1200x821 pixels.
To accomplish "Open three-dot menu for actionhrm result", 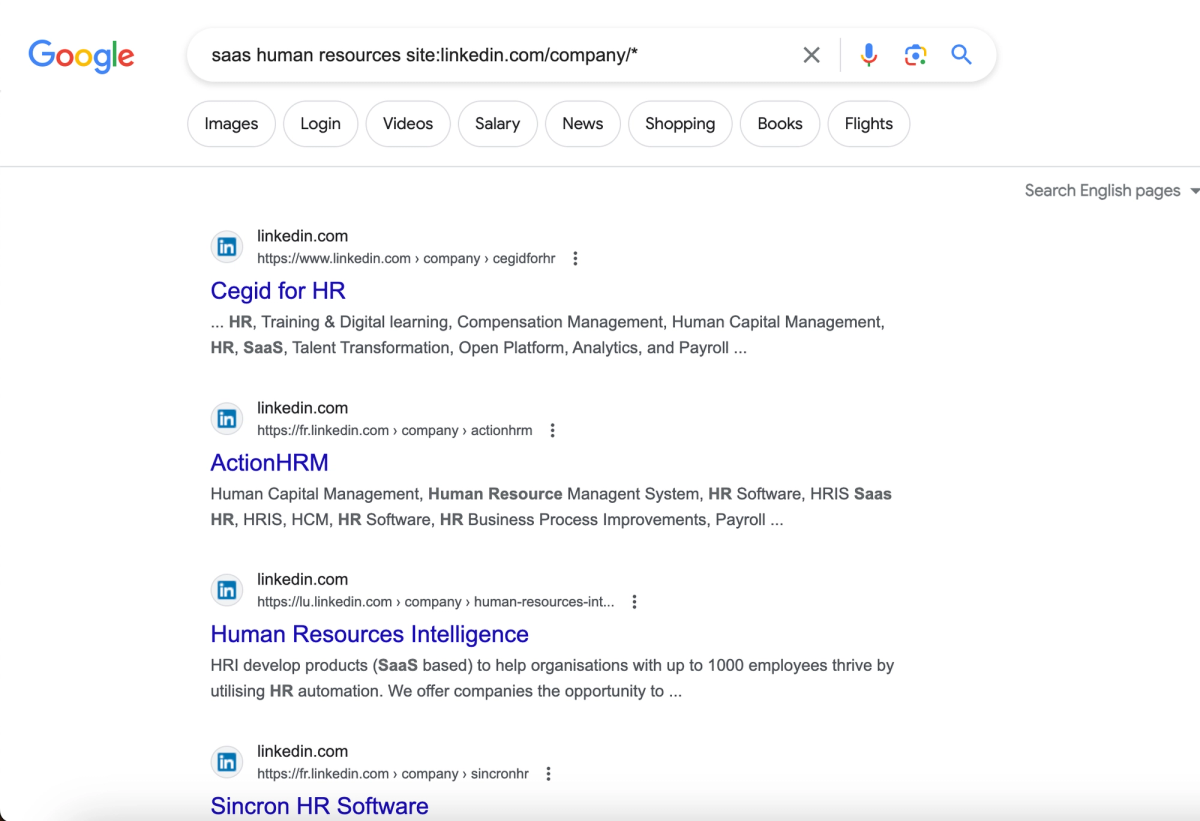I will pyautogui.click(x=553, y=431).
